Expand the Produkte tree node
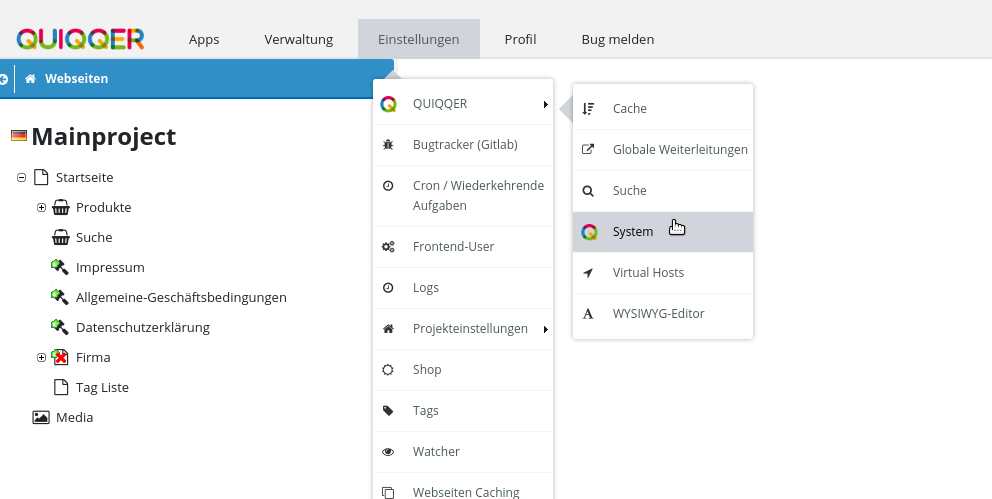This screenshot has width=992, height=499. point(41,208)
